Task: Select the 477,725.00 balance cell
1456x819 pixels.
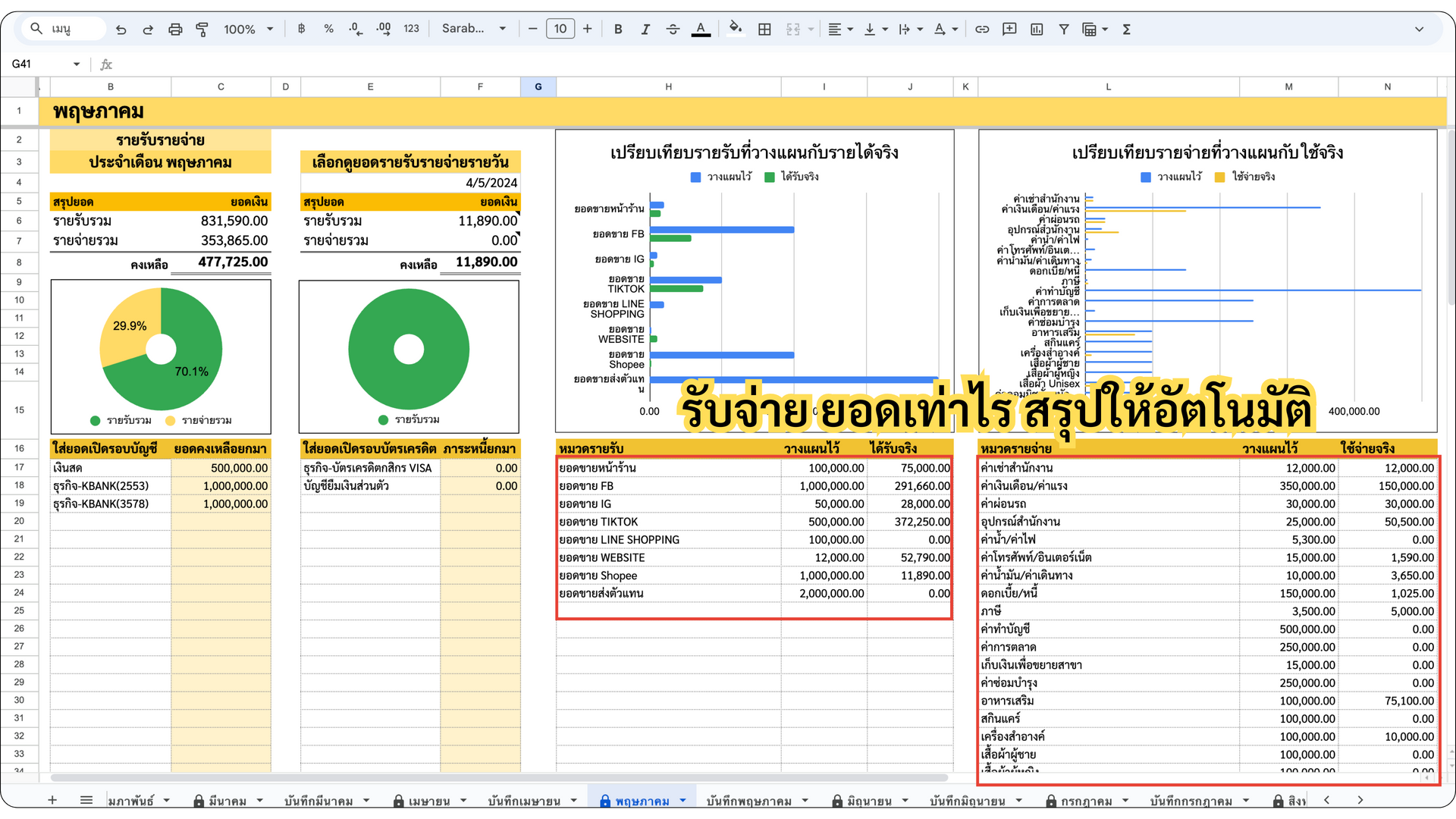Action: (221, 262)
